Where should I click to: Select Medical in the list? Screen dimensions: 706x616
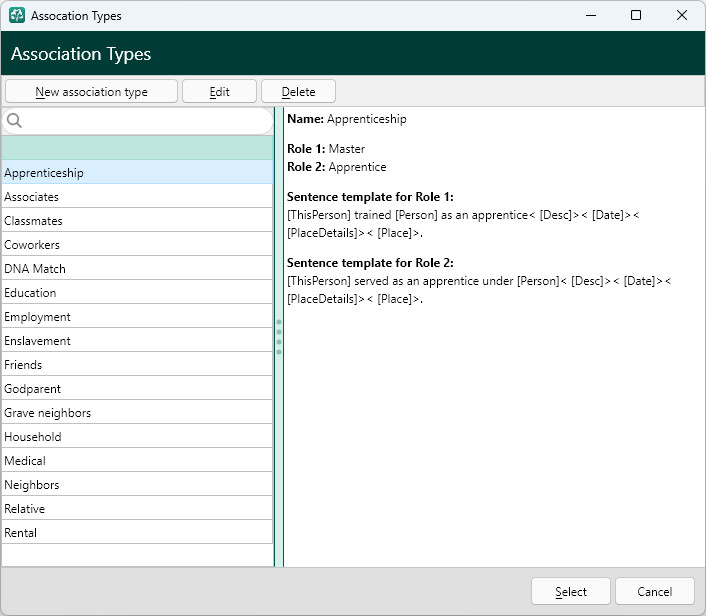point(137,461)
